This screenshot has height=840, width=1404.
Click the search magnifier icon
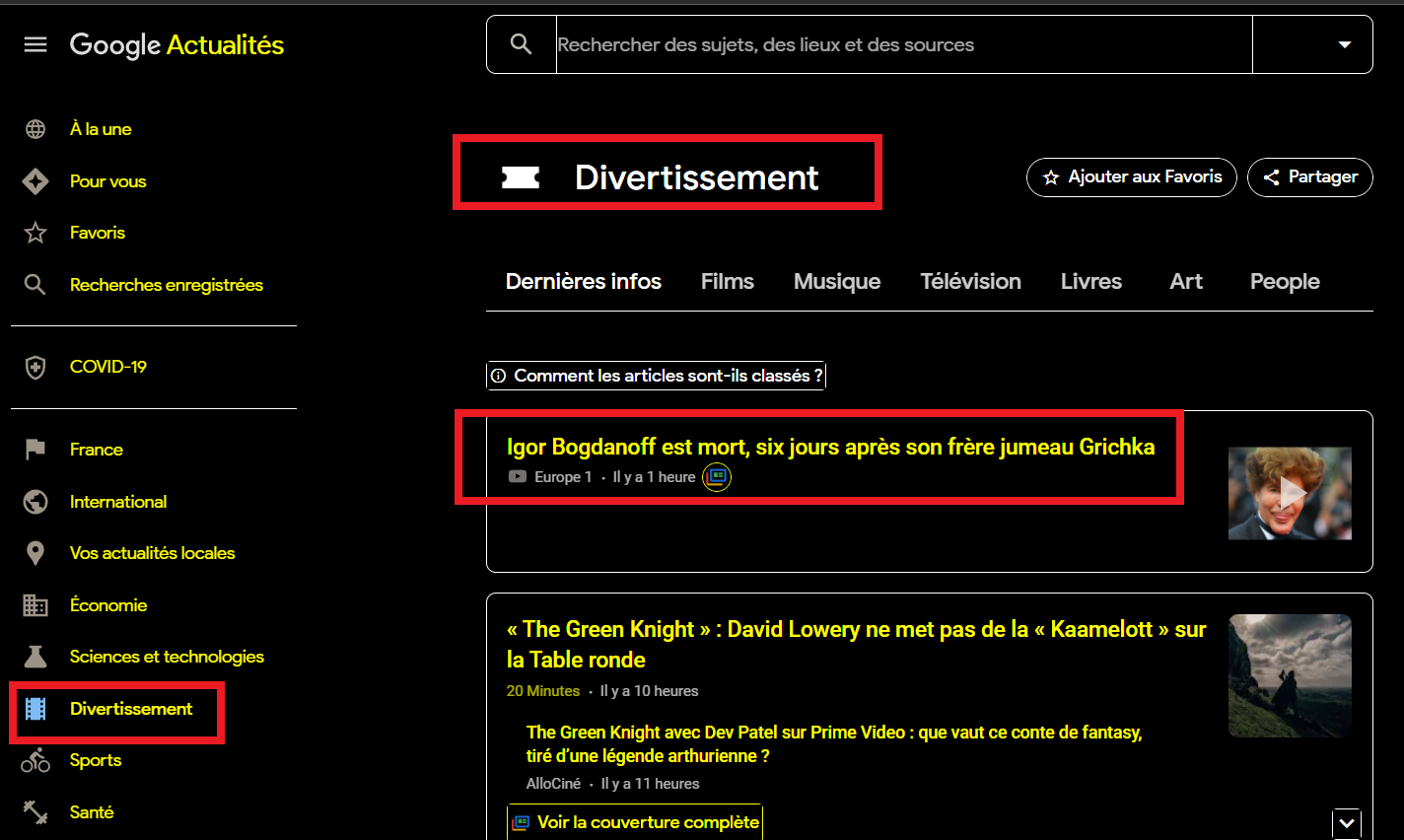pos(521,44)
